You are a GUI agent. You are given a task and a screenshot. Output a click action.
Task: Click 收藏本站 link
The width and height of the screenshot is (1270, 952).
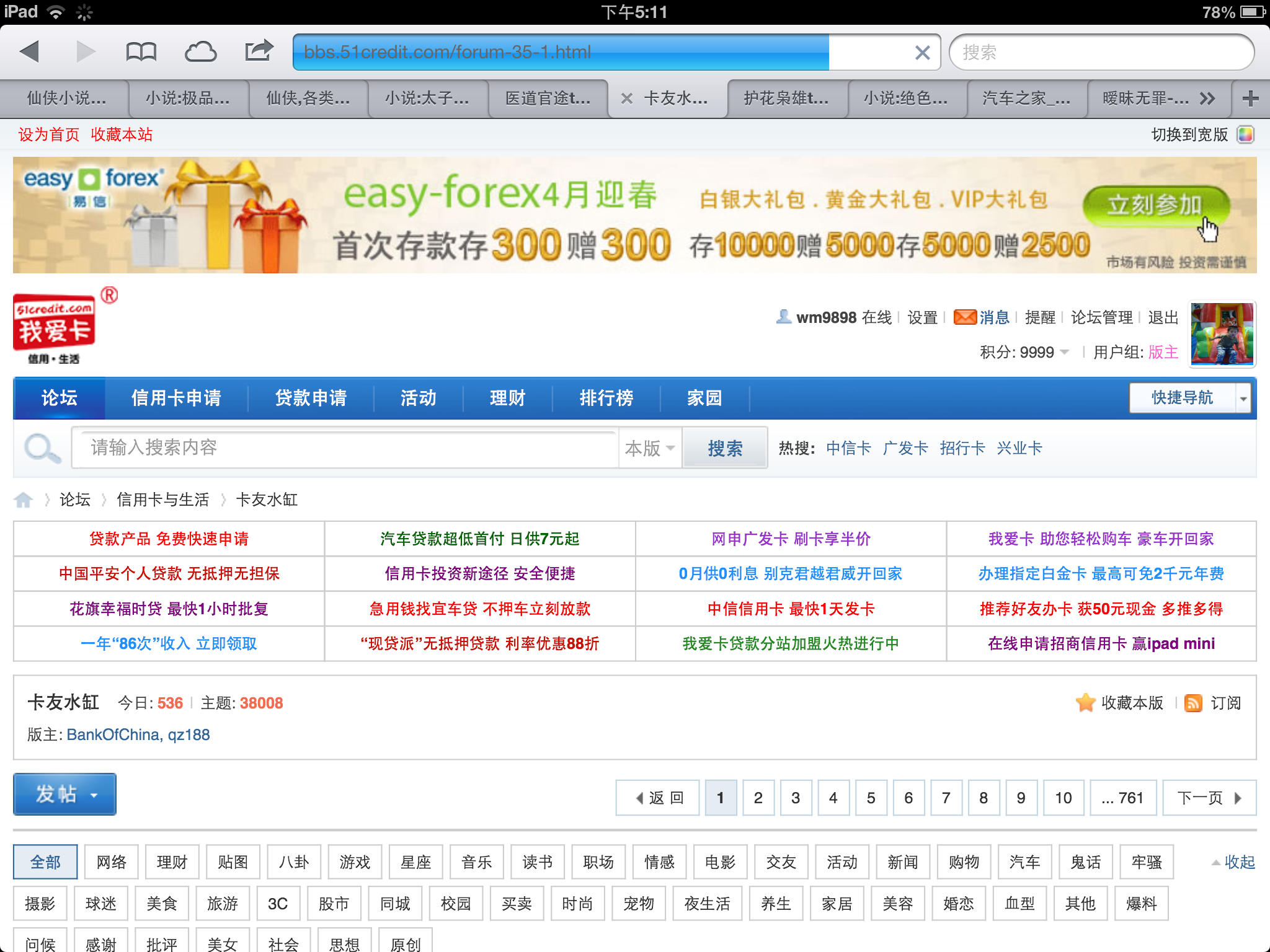pyautogui.click(x=122, y=134)
